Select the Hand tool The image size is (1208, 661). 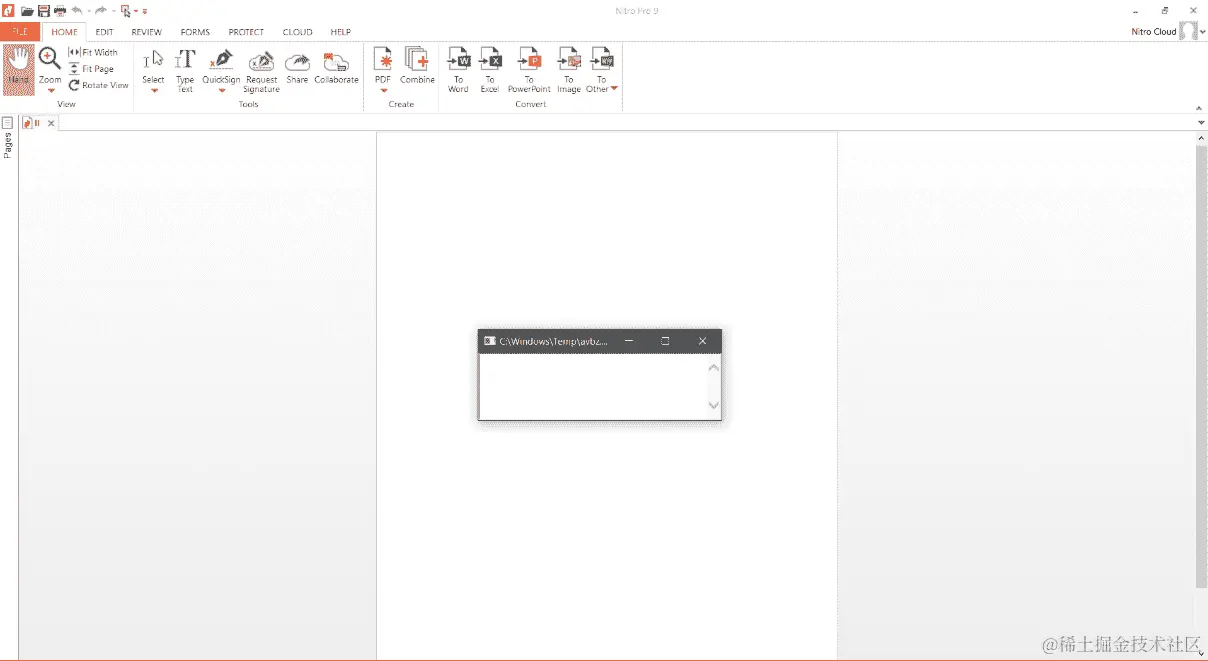18,69
